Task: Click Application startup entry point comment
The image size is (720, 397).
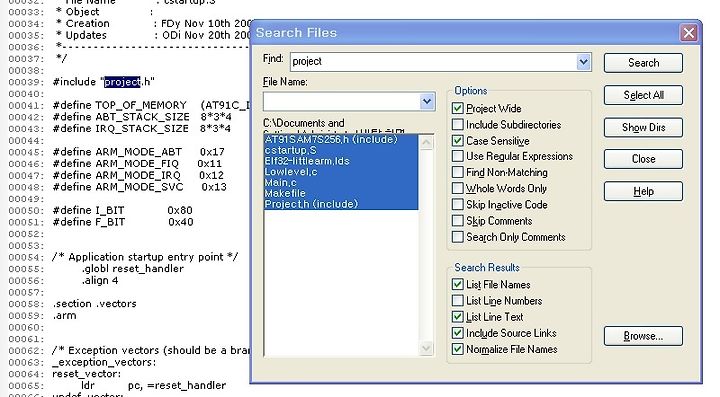Action: (145, 257)
